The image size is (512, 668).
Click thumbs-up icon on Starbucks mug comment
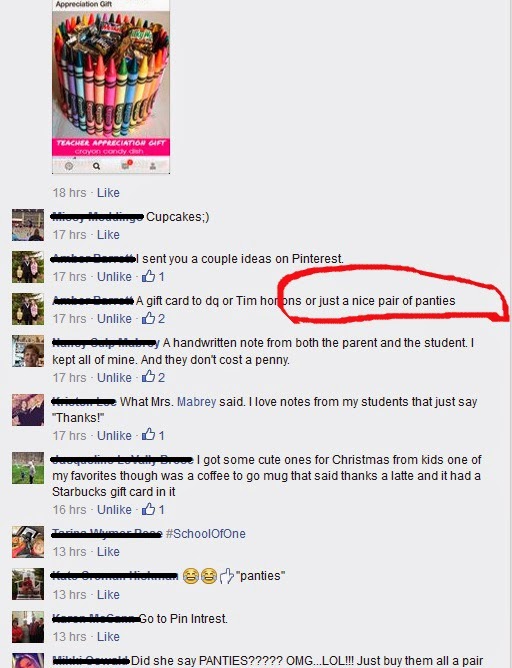click(x=148, y=509)
